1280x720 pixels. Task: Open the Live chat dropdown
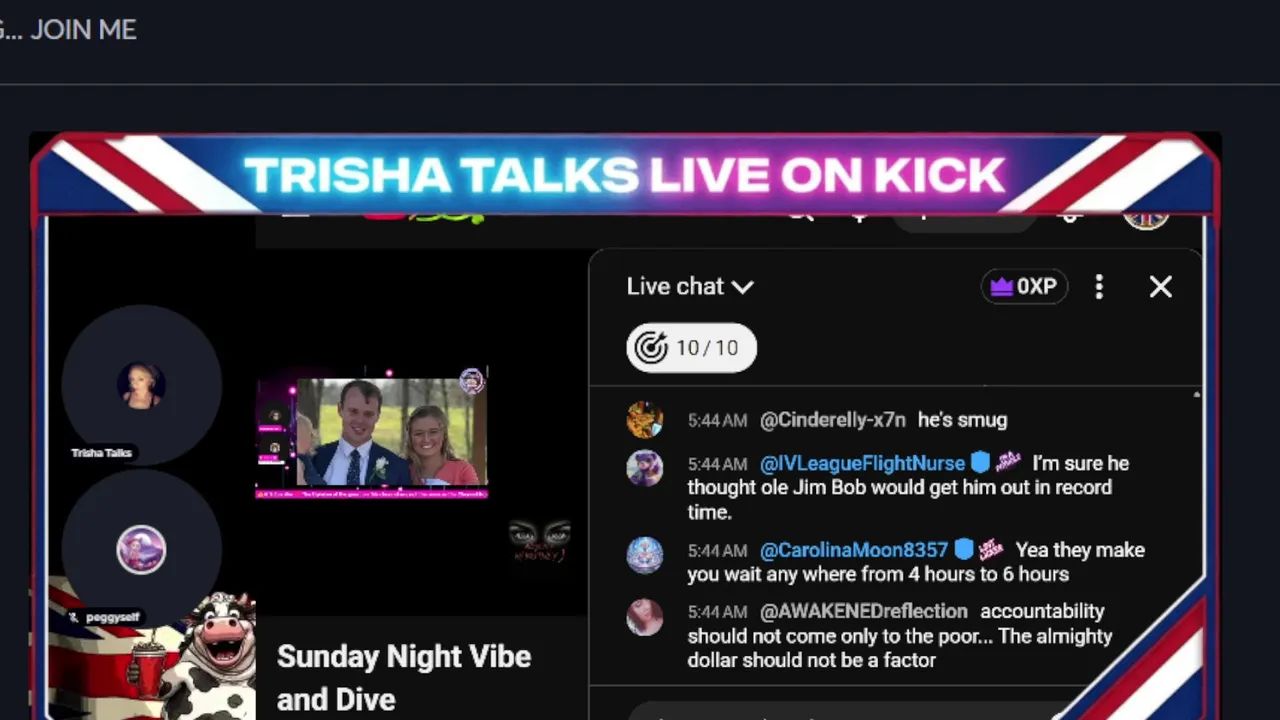pyautogui.click(x=690, y=287)
